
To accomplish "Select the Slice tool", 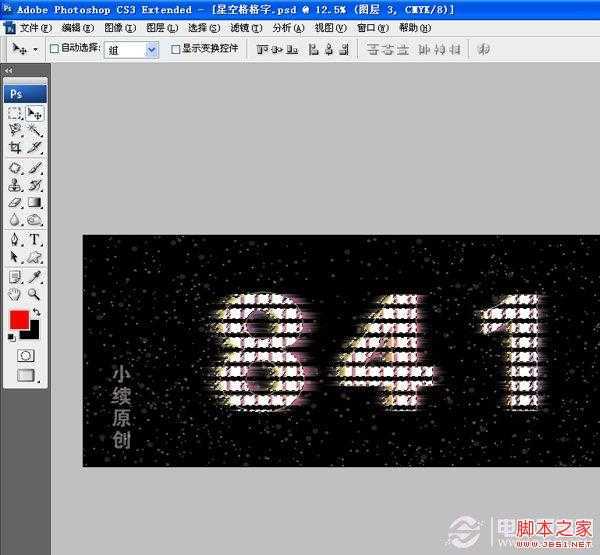I will tap(35, 147).
